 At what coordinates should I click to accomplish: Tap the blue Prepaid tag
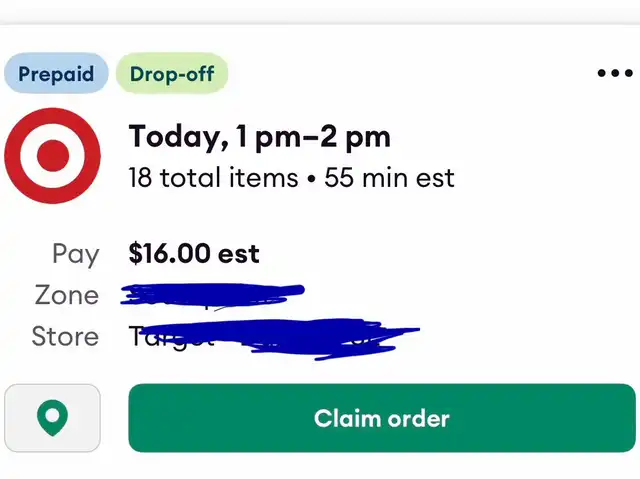point(56,74)
